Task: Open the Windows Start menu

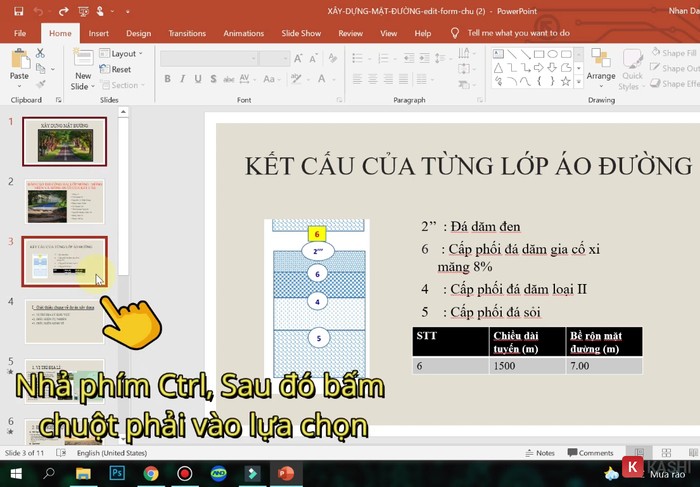Action: [x=16, y=473]
